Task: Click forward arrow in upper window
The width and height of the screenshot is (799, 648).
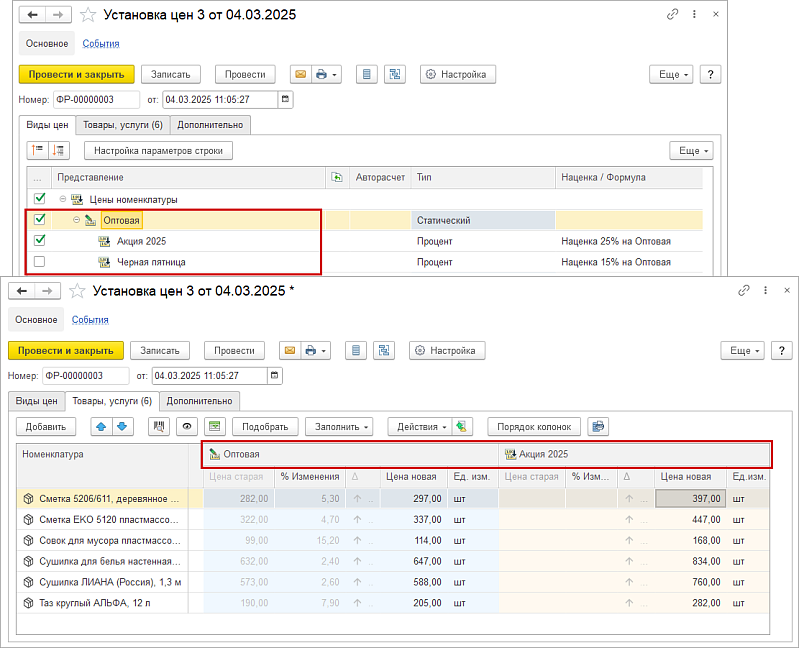Action: [x=58, y=15]
